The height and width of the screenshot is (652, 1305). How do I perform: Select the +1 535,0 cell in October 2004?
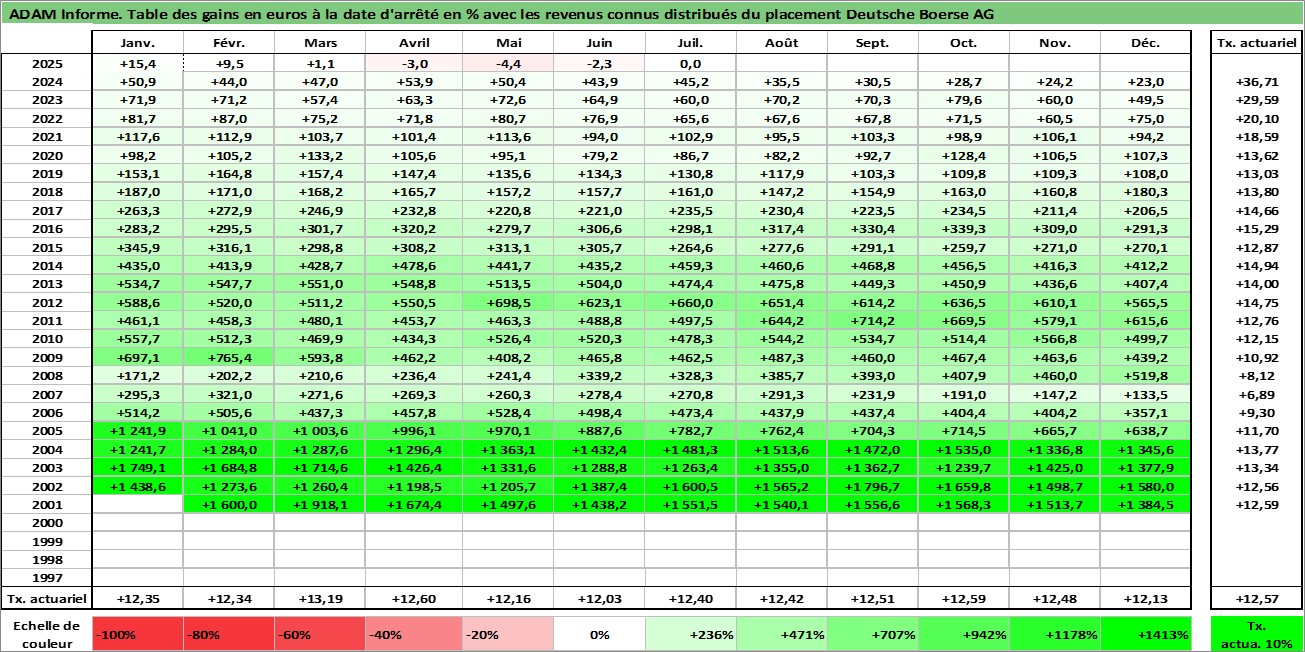[964, 450]
